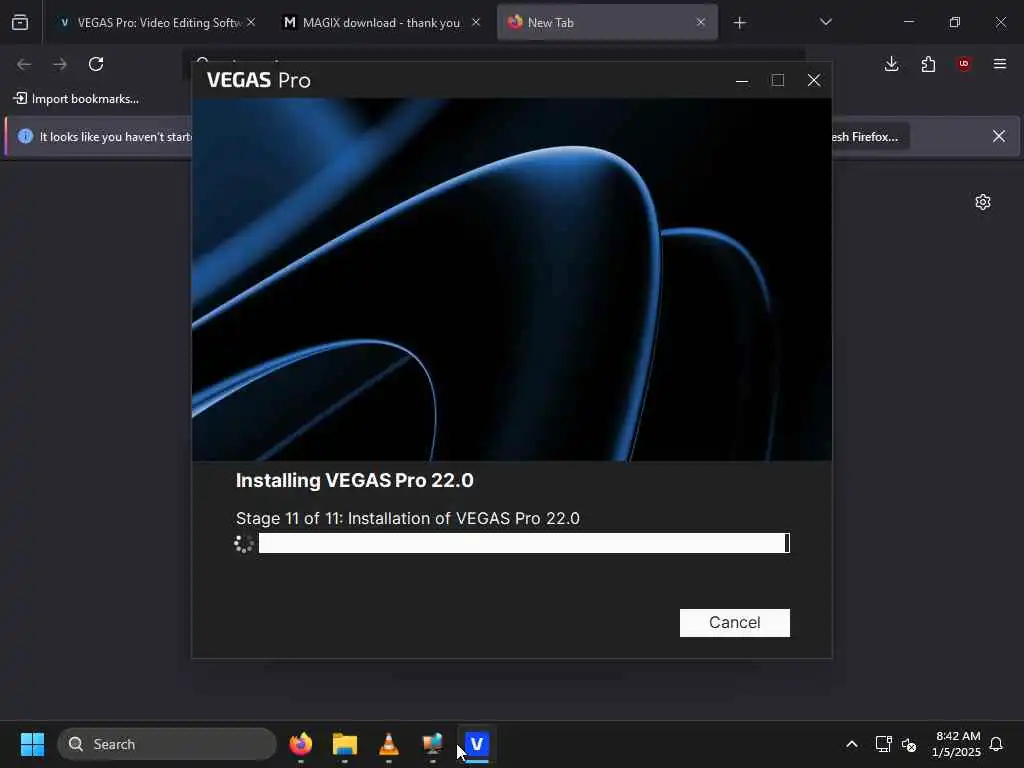The width and height of the screenshot is (1024, 768).
Task: Click the info icon in notification bar
Action: [25, 136]
